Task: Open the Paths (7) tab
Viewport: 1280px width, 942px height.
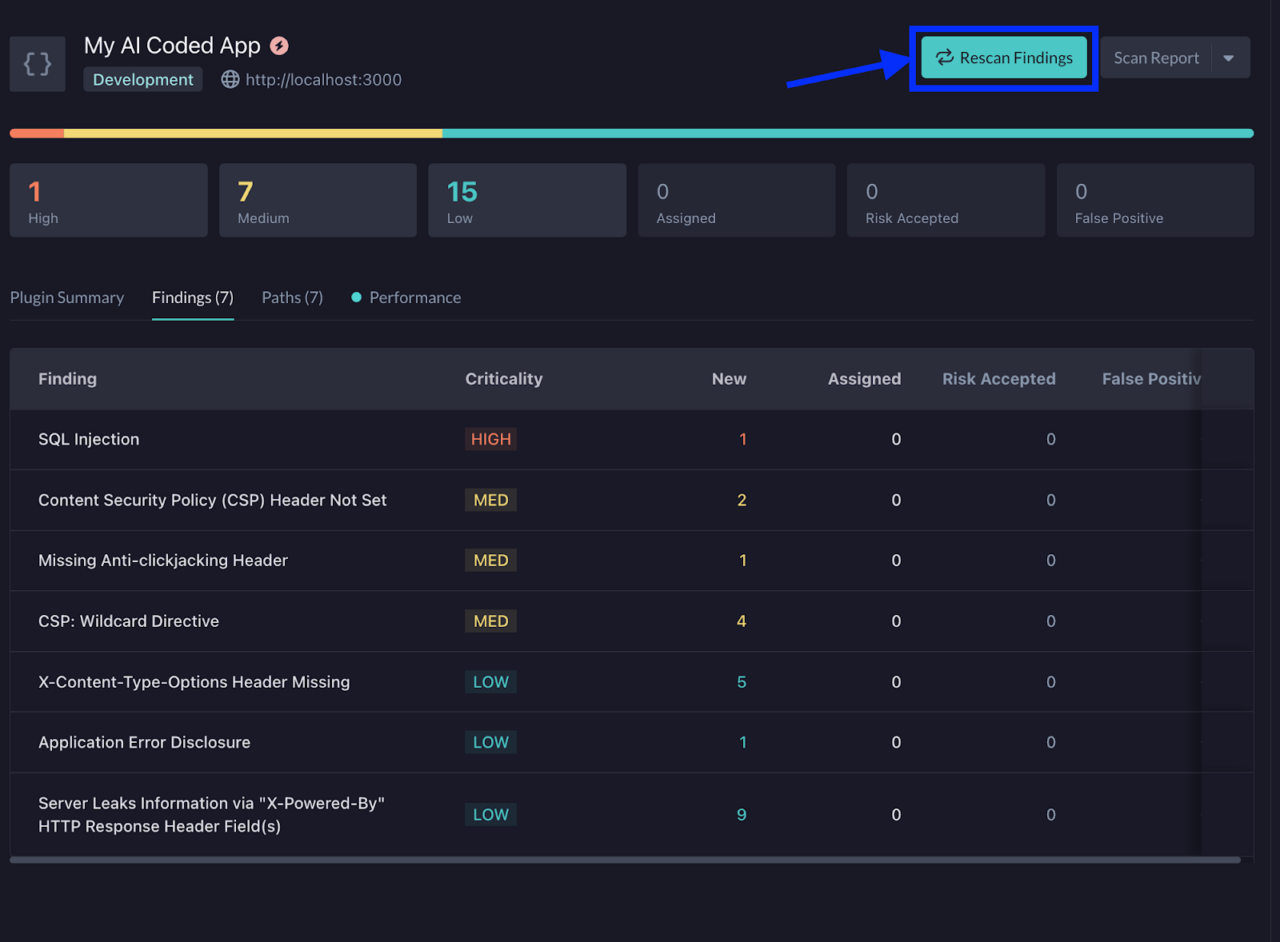Action: (291, 297)
